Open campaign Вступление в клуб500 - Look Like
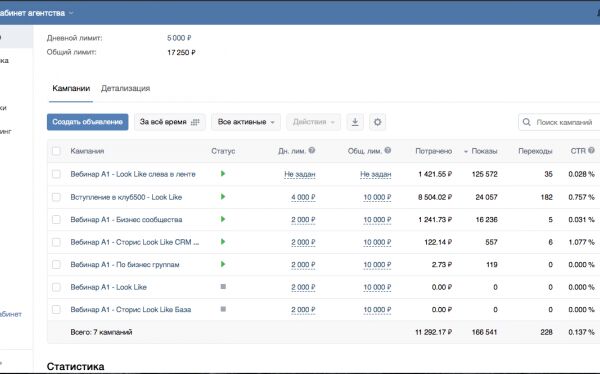The image size is (600, 374). pos(126,197)
